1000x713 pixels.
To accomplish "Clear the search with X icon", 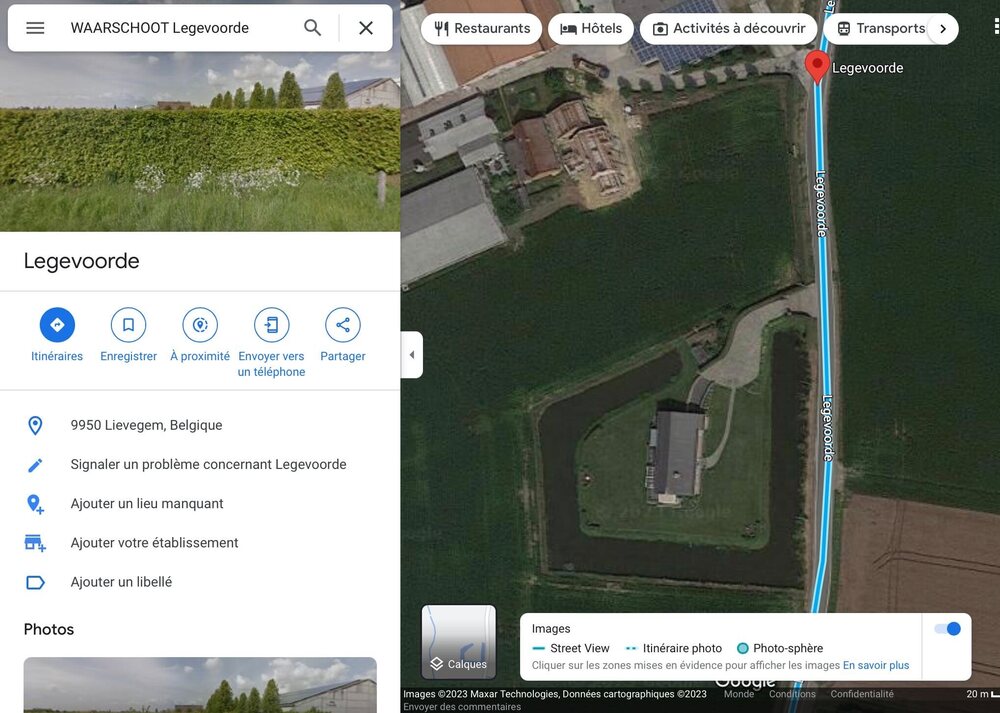I will coord(366,28).
